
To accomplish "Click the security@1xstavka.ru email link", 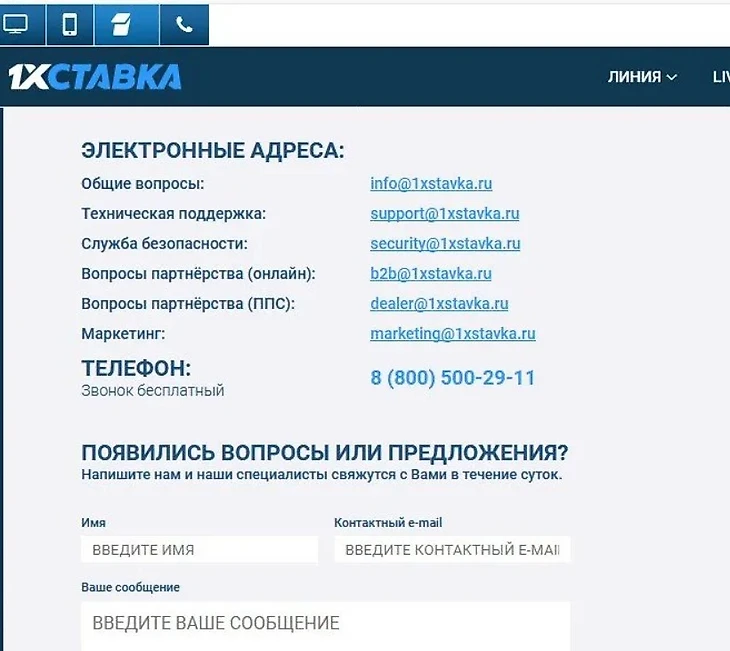I will coord(445,244).
